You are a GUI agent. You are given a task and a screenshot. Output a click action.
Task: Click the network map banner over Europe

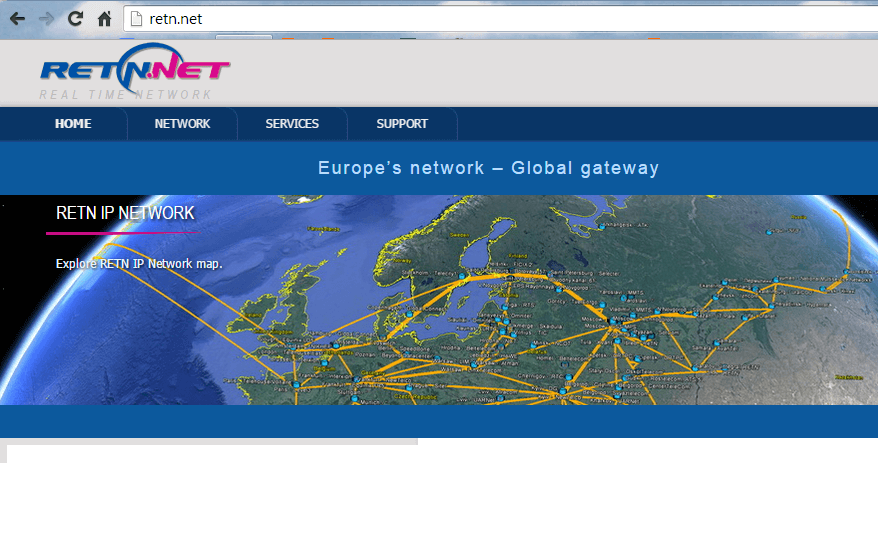coord(439,300)
